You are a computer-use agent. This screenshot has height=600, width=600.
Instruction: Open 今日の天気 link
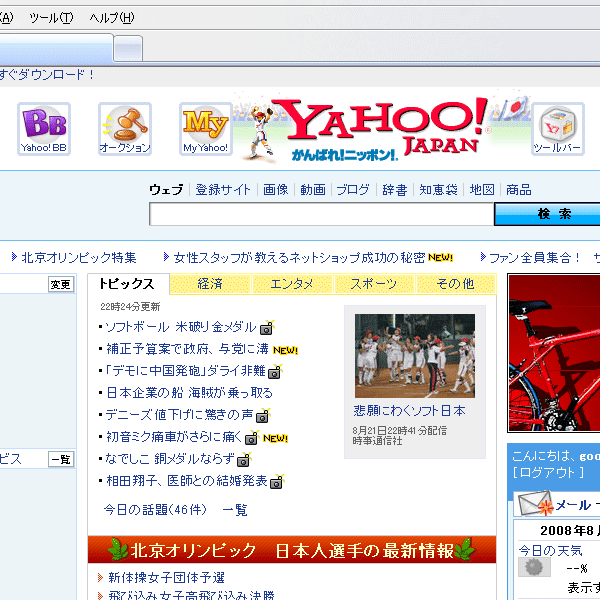tap(550, 551)
